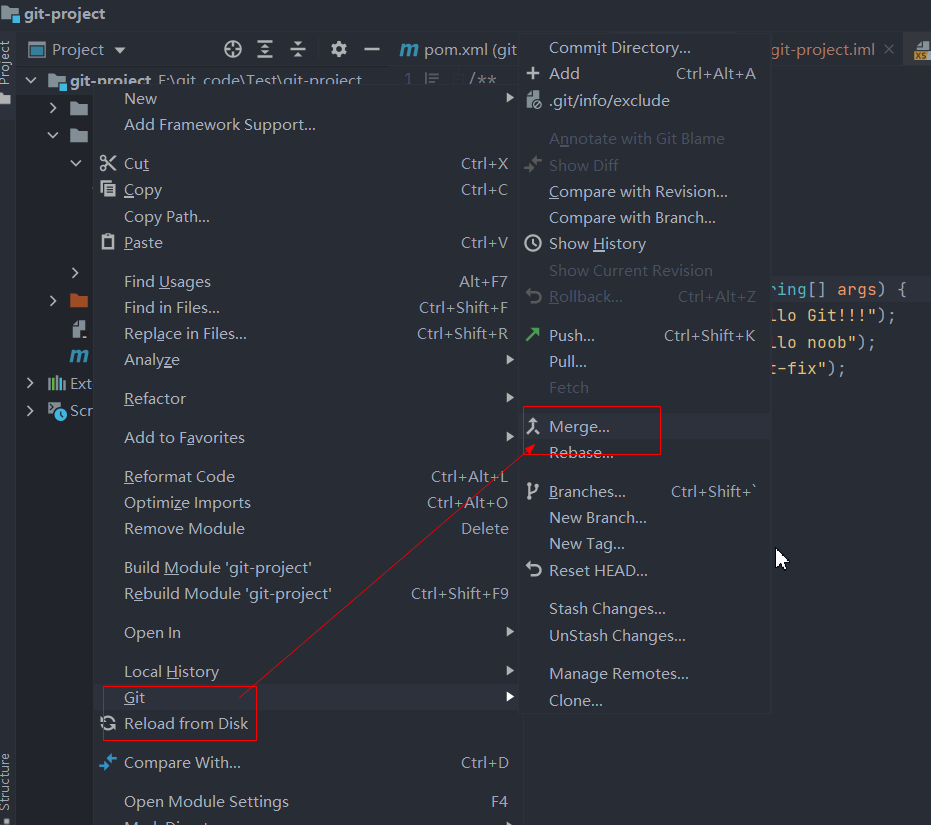The image size is (931, 825).
Task: Click the Scratches and Consoles icon
Action: [x=57, y=410]
